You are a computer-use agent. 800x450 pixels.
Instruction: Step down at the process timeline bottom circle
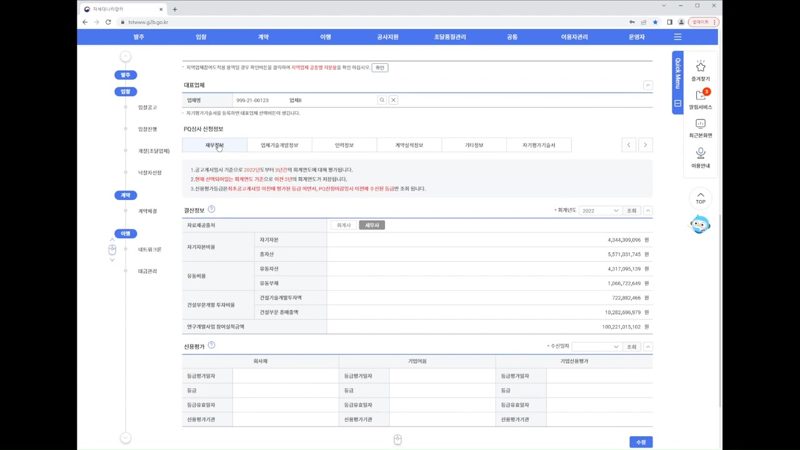126,438
